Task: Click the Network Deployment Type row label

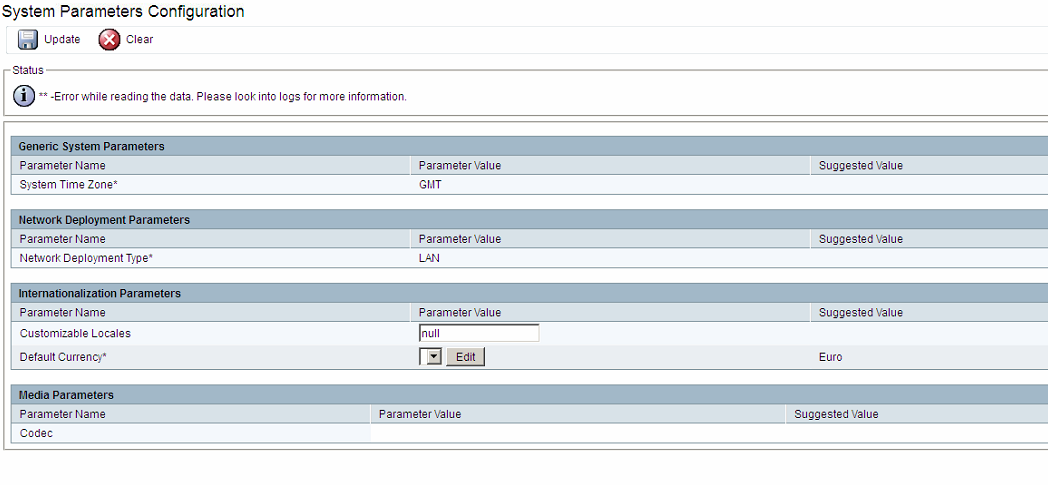Action: tap(86, 259)
